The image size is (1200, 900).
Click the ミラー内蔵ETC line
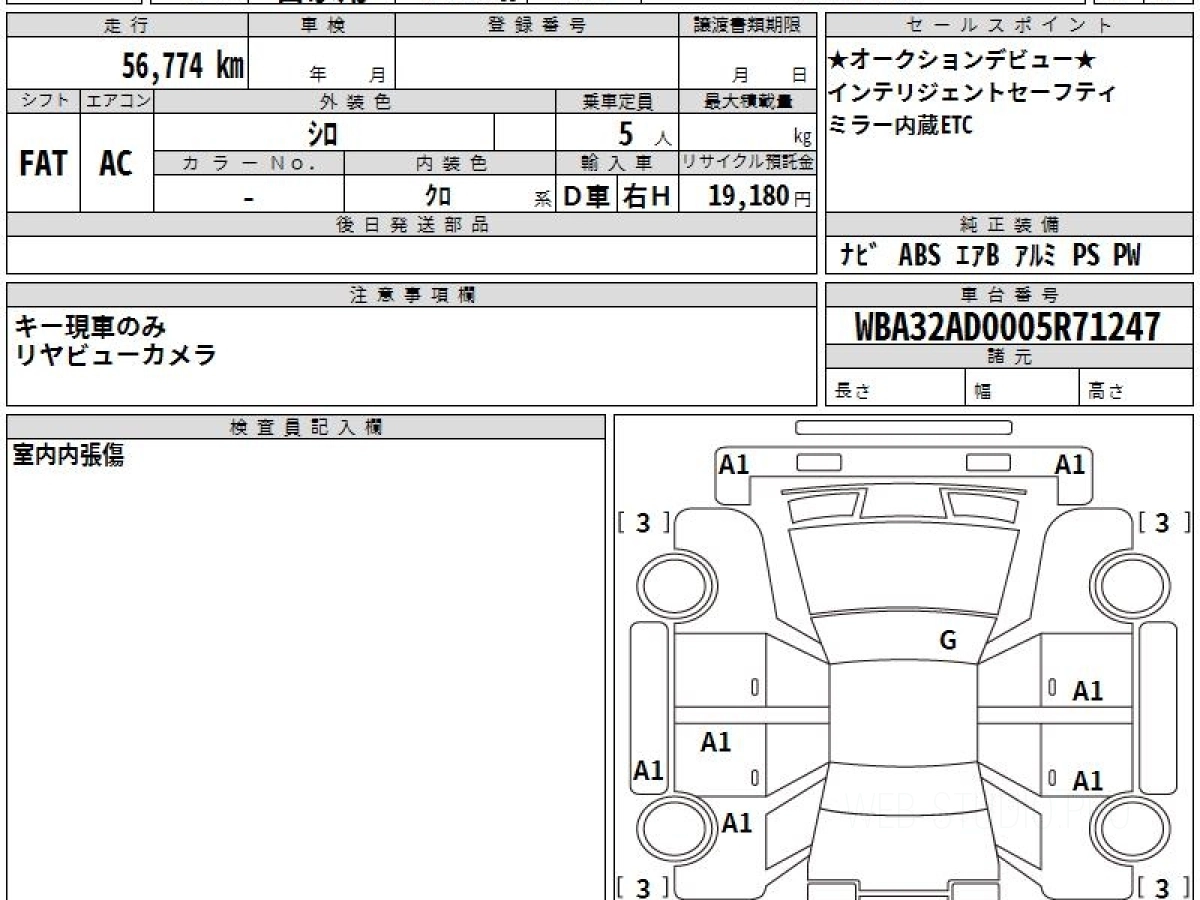point(901,125)
